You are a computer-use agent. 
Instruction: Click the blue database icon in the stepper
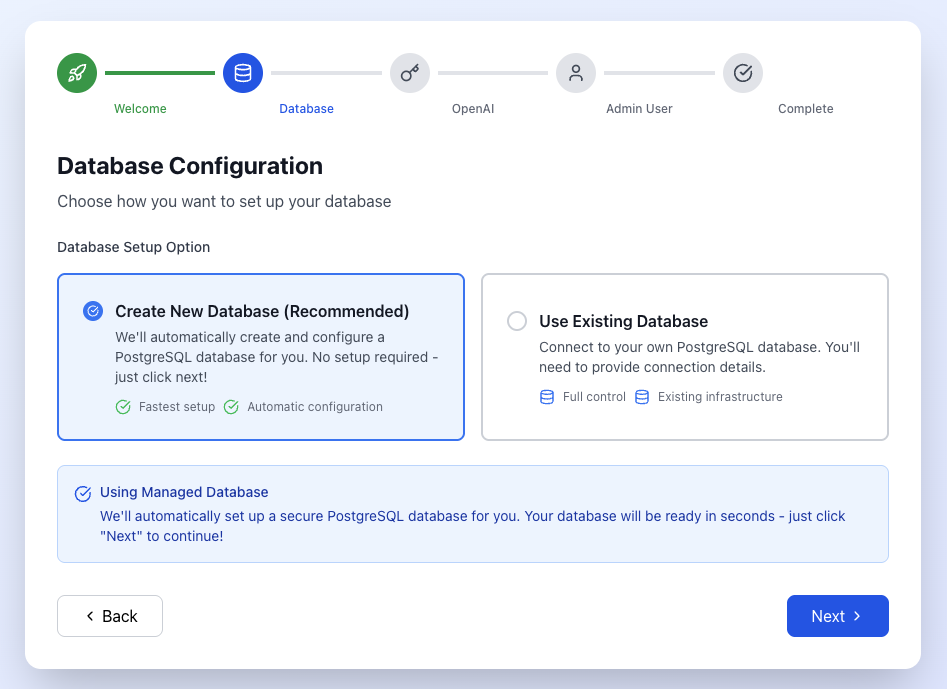click(x=243, y=72)
